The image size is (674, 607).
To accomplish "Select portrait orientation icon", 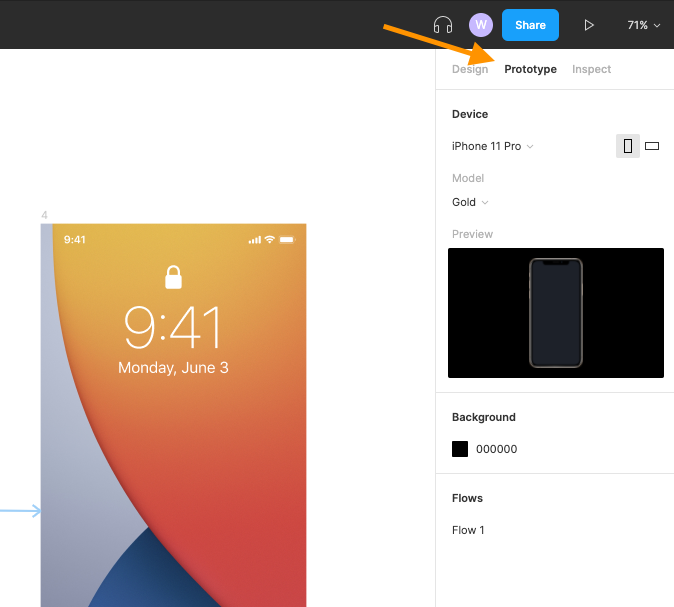I will pyautogui.click(x=628, y=146).
